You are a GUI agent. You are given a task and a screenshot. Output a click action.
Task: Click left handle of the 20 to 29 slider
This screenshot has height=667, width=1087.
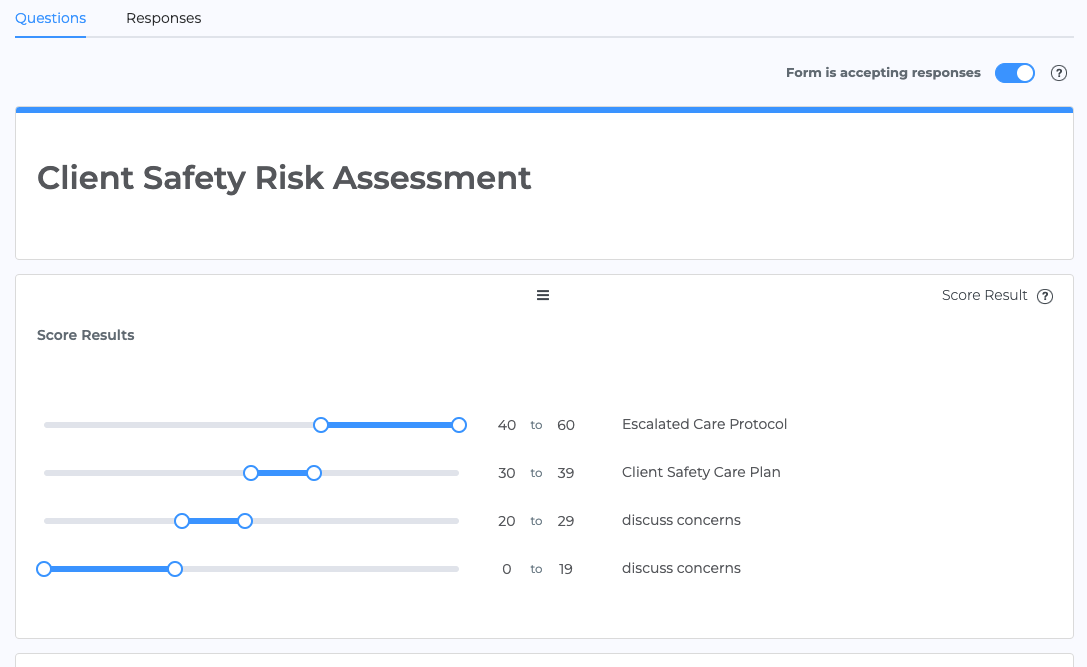[182, 521]
